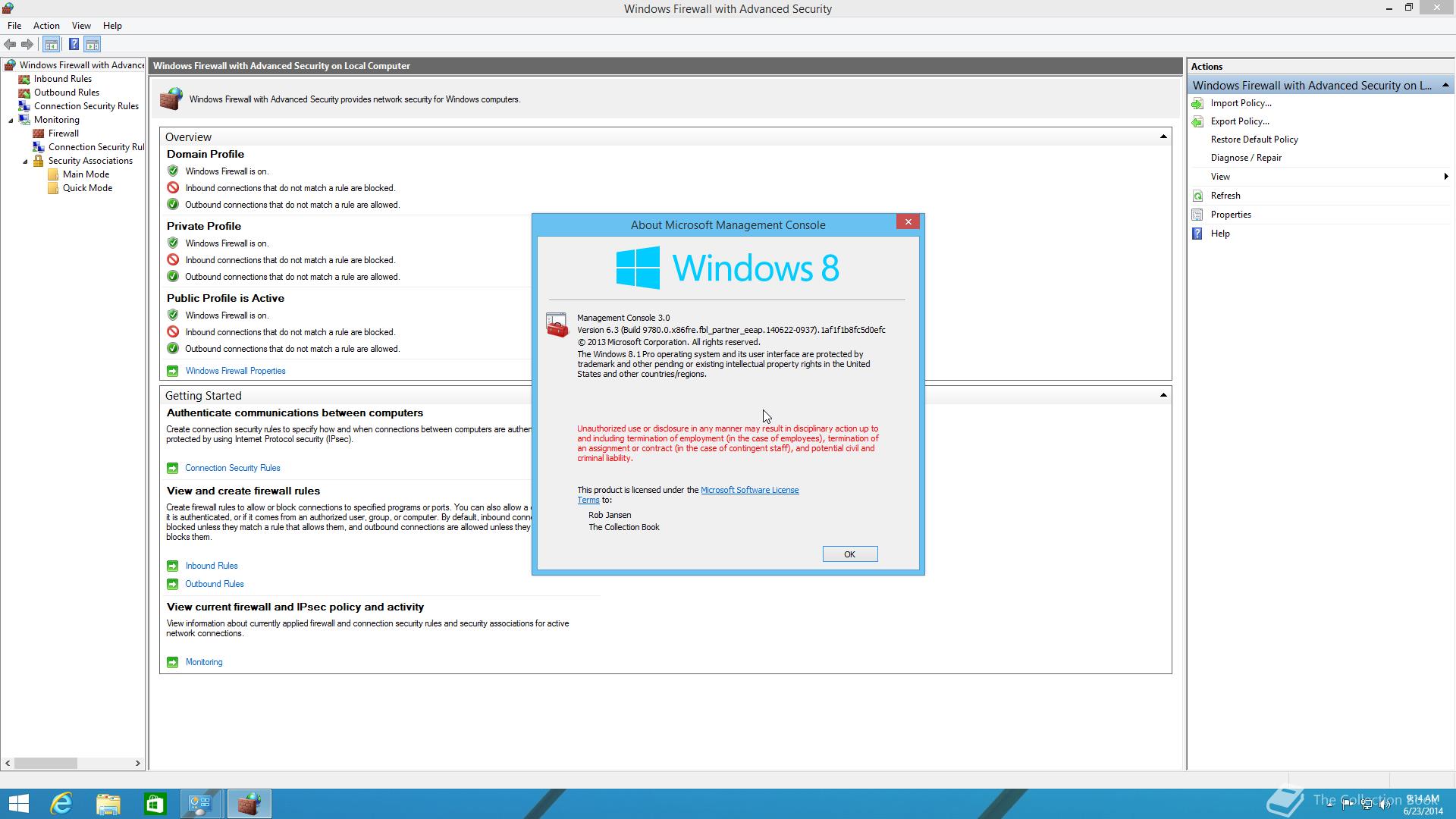Open the View menu in menu bar
The height and width of the screenshot is (819, 1456).
click(81, 26)
